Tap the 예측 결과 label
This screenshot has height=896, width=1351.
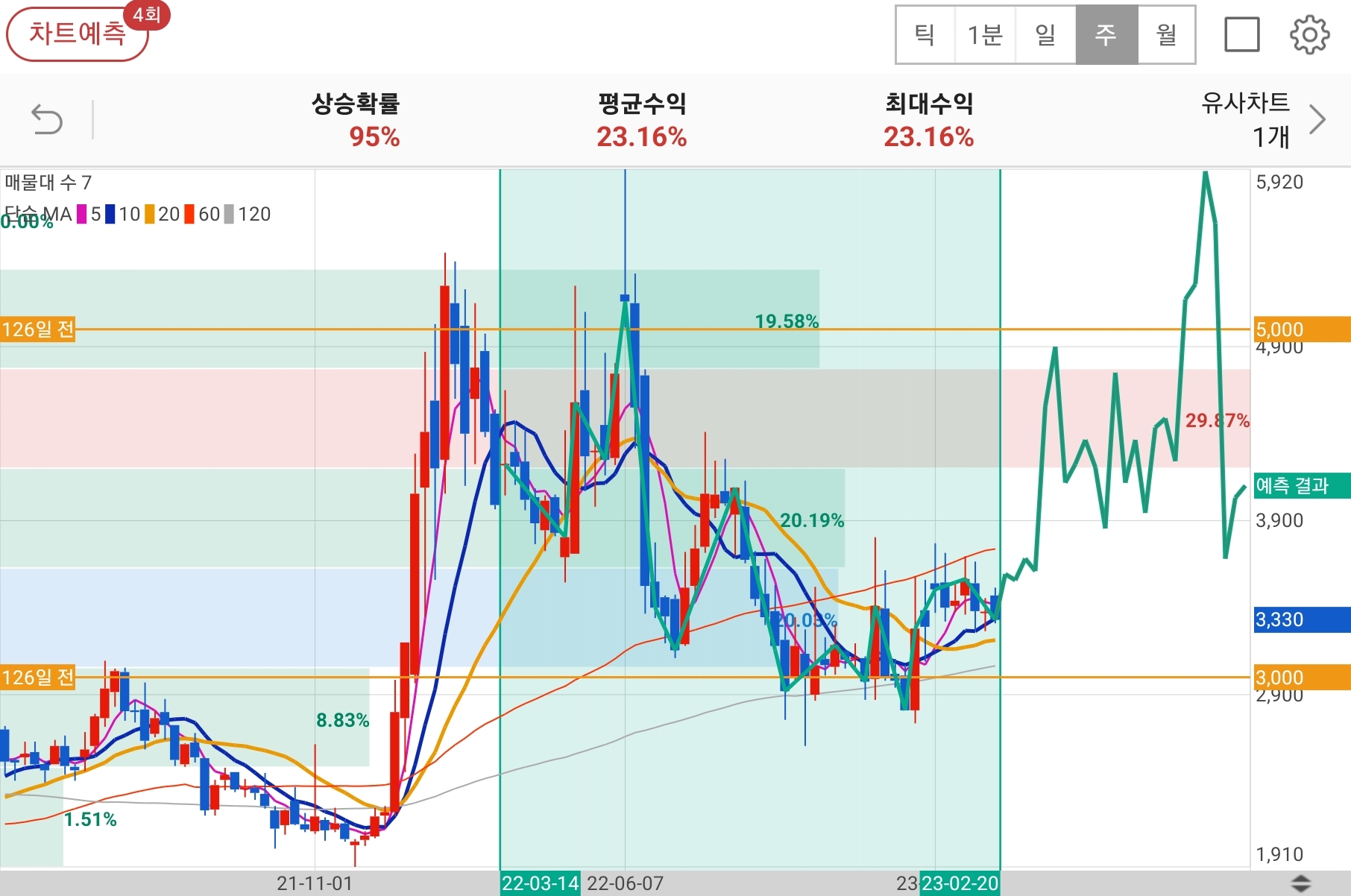click(x=1302, y=485)
